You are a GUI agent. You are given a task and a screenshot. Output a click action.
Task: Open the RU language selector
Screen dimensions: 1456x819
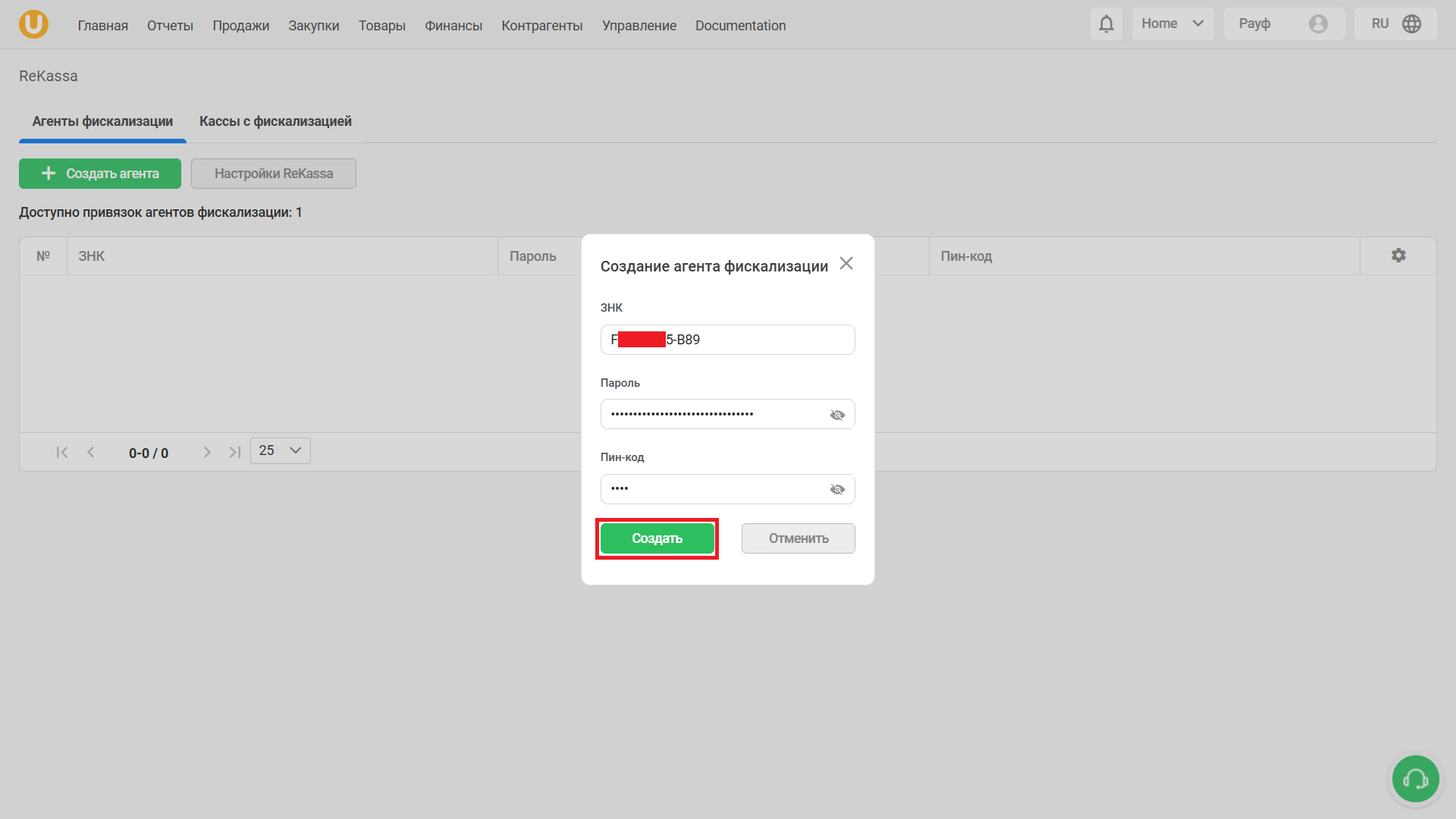1380,24
